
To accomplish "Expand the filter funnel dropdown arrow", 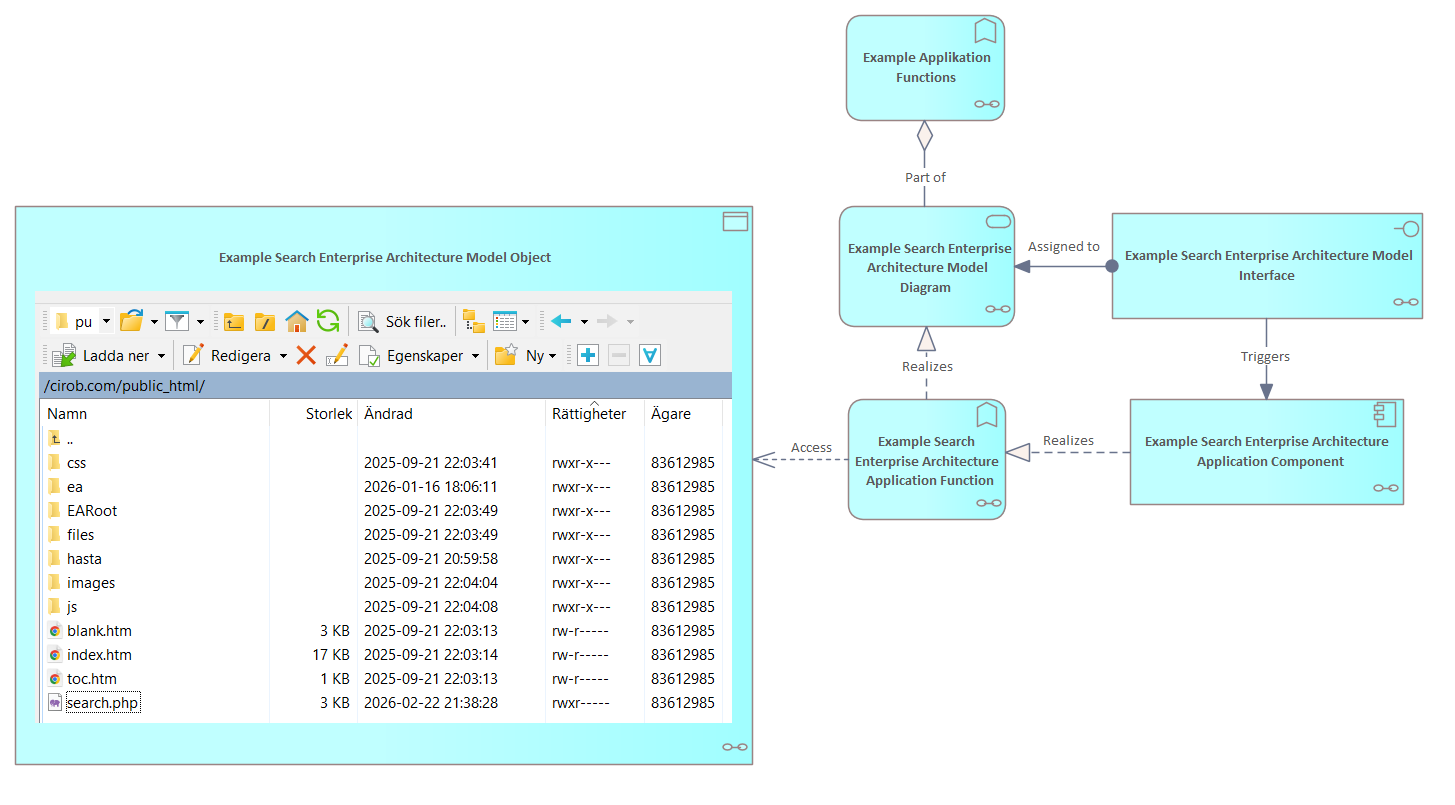I will click(200, 321).
